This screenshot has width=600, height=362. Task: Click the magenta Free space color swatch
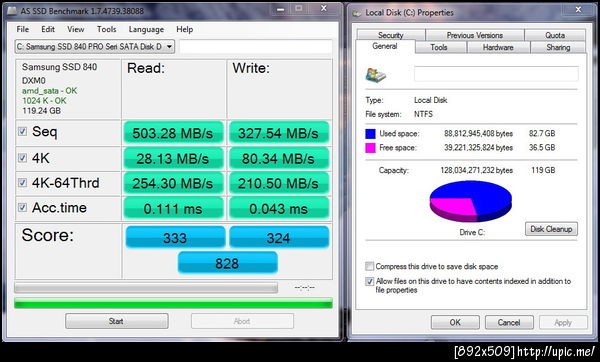click(x=370, y=148)
